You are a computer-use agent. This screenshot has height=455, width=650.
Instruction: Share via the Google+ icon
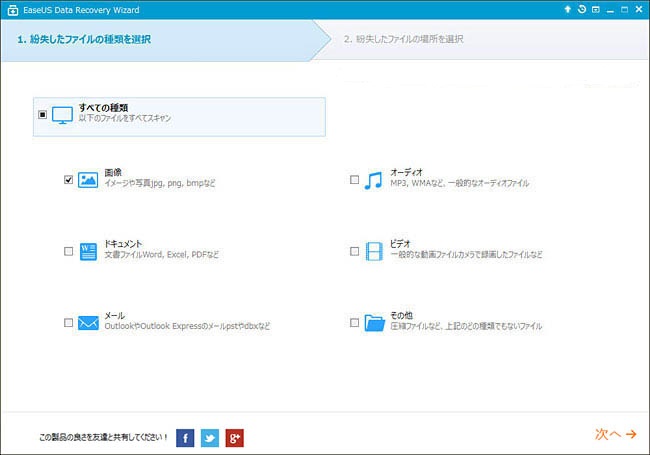pos(235,438)
